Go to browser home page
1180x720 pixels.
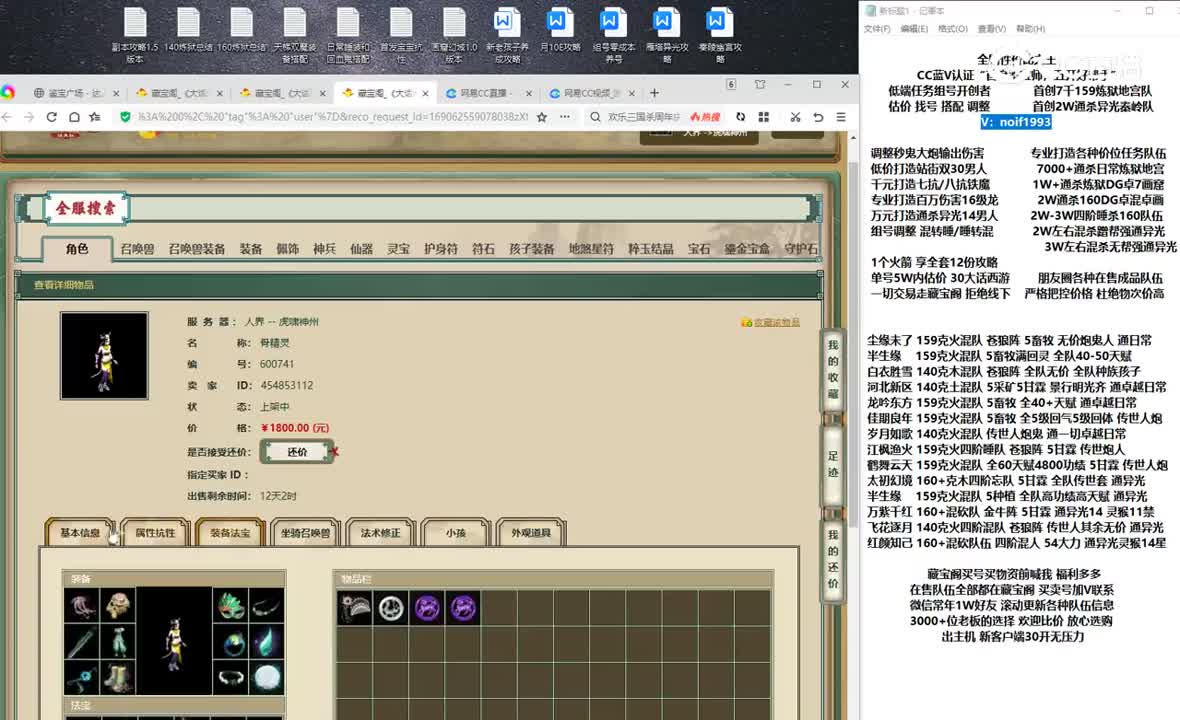(74, 117)
